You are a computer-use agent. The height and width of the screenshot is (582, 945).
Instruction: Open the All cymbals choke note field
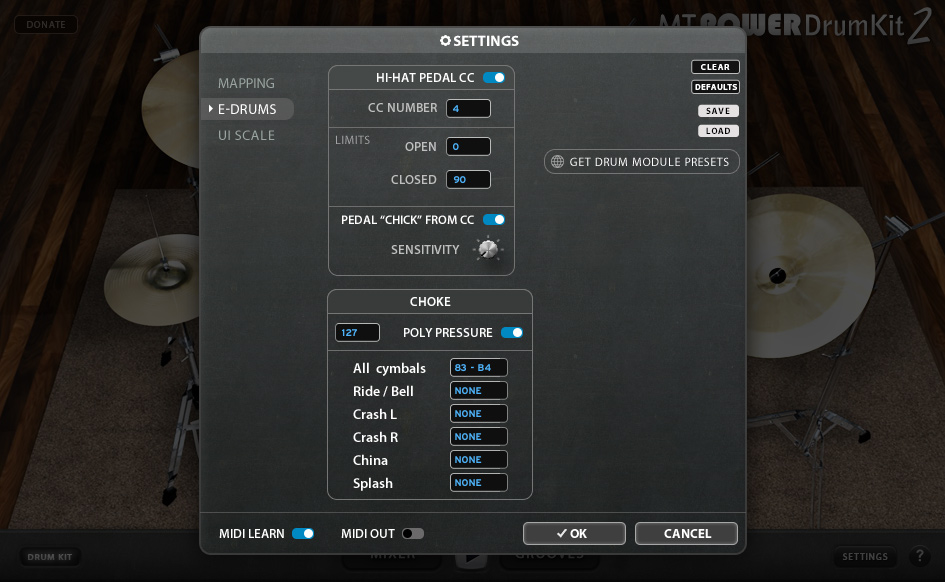[479, 368]
